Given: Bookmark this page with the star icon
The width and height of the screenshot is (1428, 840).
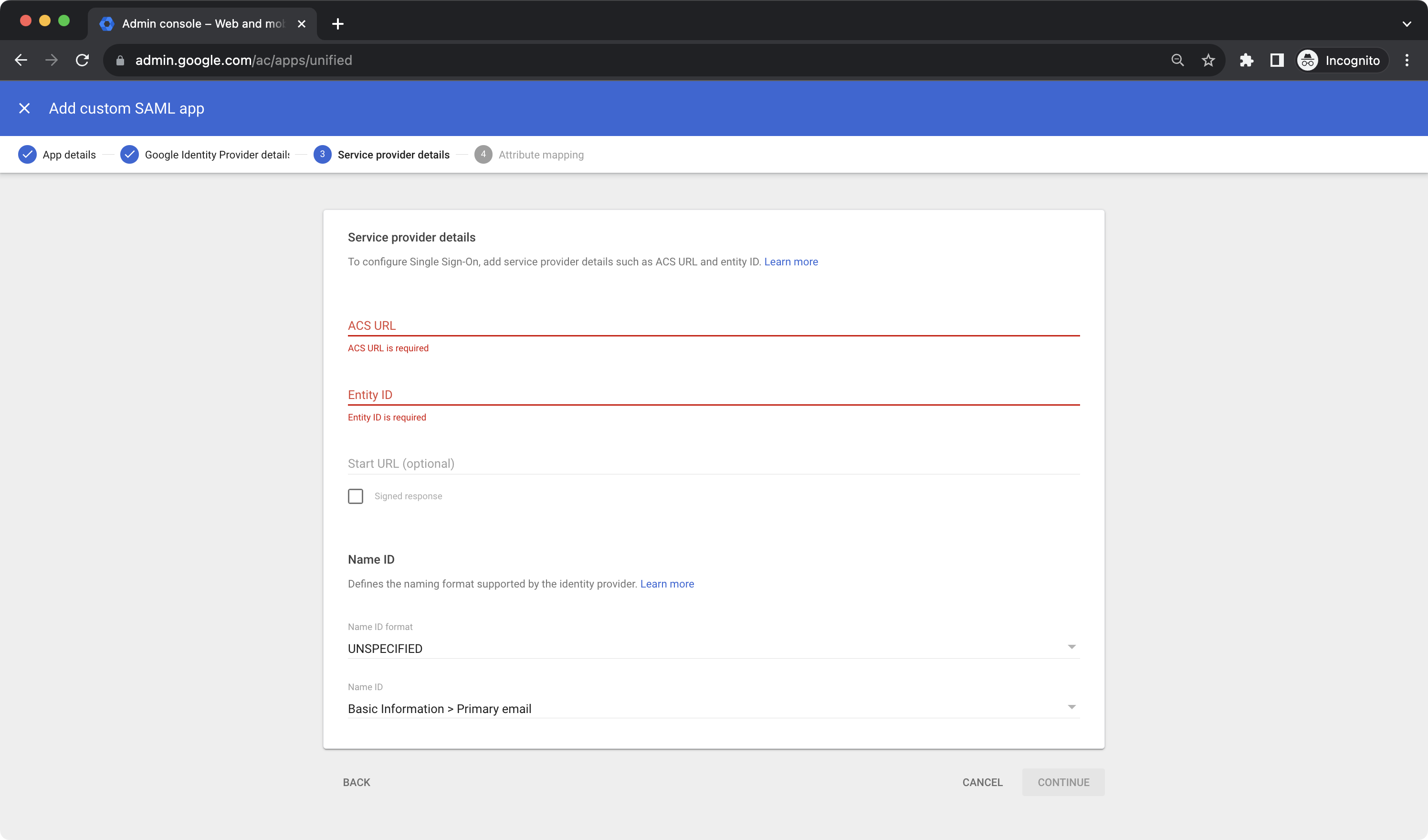Looking at the screenshot, I should pyautogui.click(x=1208, y=60).
